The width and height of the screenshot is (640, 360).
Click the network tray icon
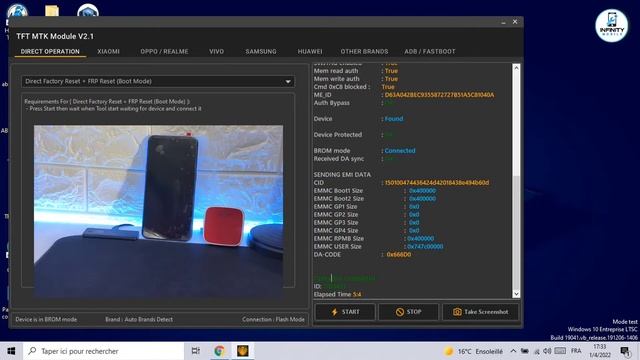click(537, 351)
